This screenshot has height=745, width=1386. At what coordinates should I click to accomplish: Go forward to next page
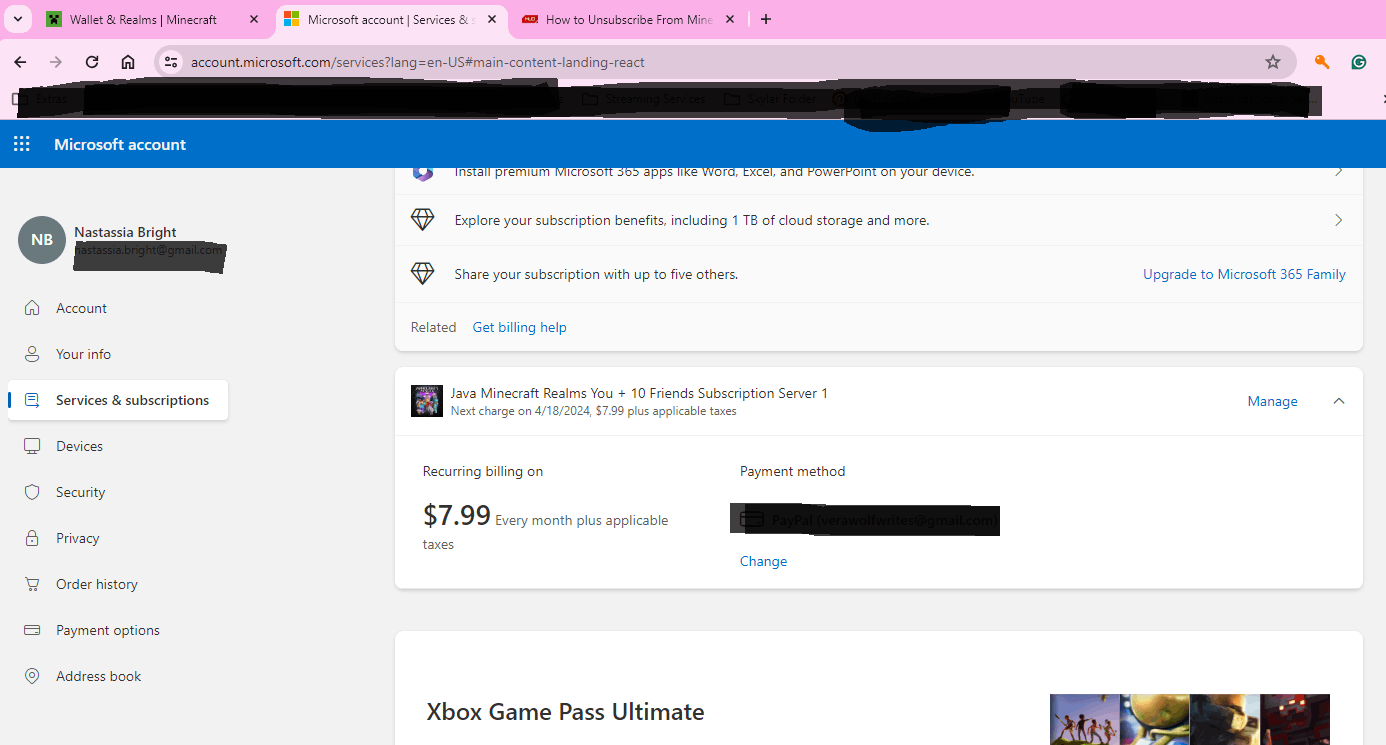click(x=56, y=62)
